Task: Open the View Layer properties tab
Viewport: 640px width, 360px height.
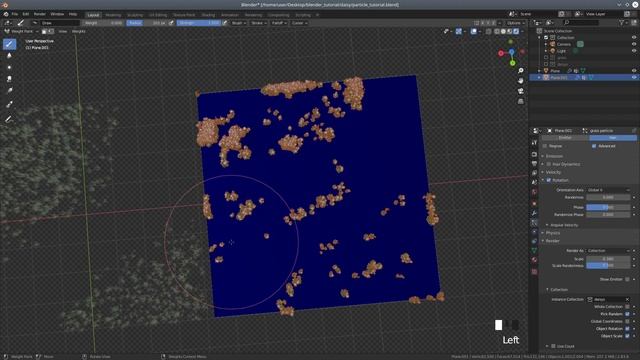Action: point(534,173)
